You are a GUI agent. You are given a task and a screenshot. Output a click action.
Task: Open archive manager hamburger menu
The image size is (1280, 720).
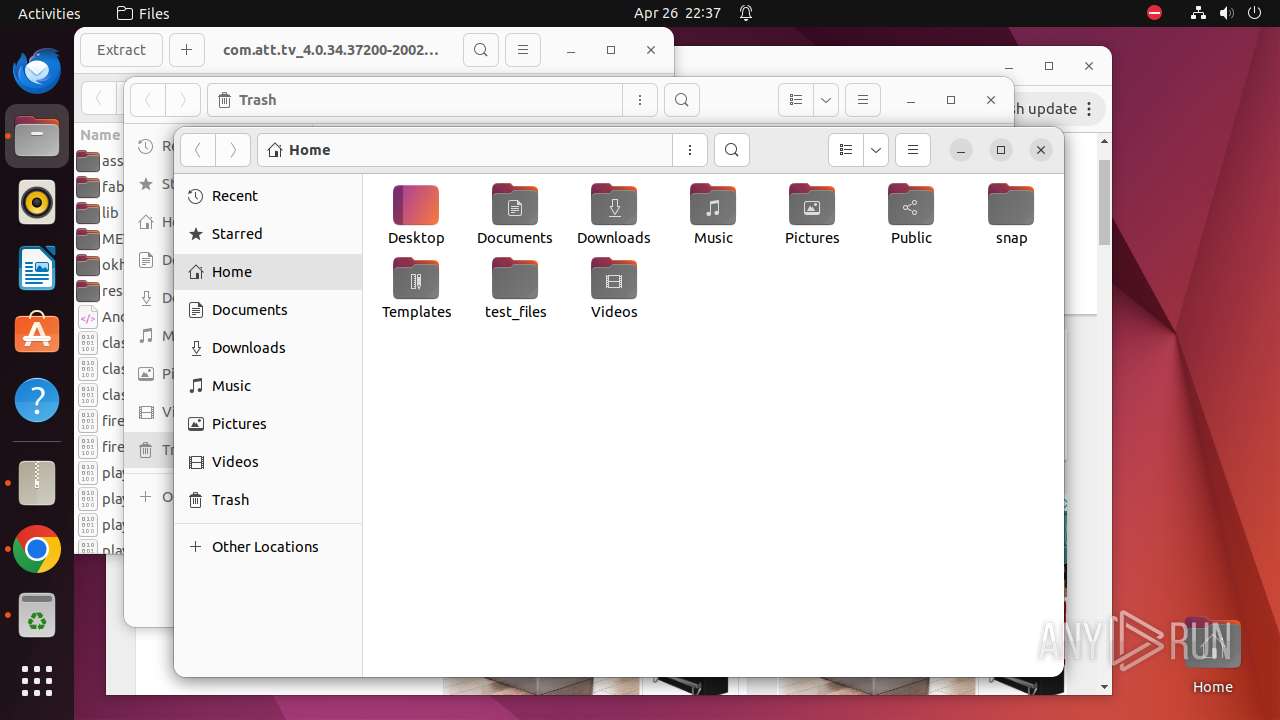click(523, 50)
